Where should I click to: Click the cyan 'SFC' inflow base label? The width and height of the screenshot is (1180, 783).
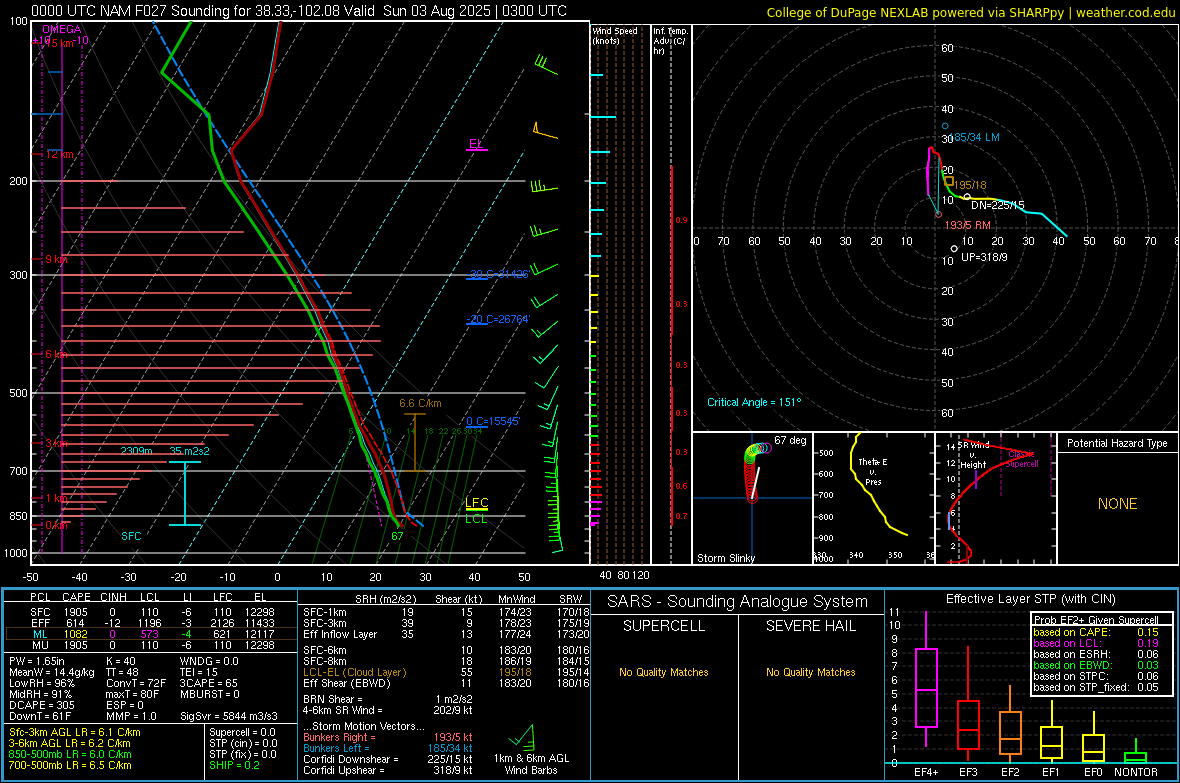point(131,536)
